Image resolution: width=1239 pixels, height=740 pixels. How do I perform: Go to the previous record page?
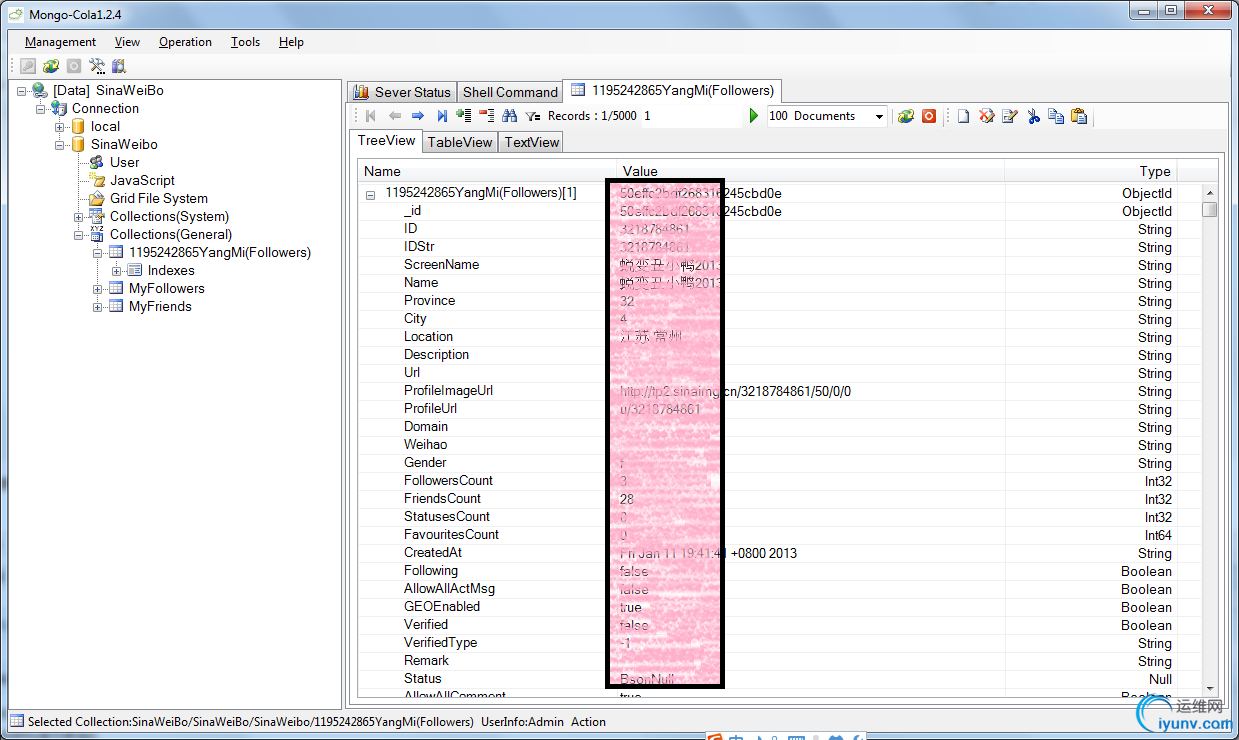pyautogui.click(x=395, y=116)
